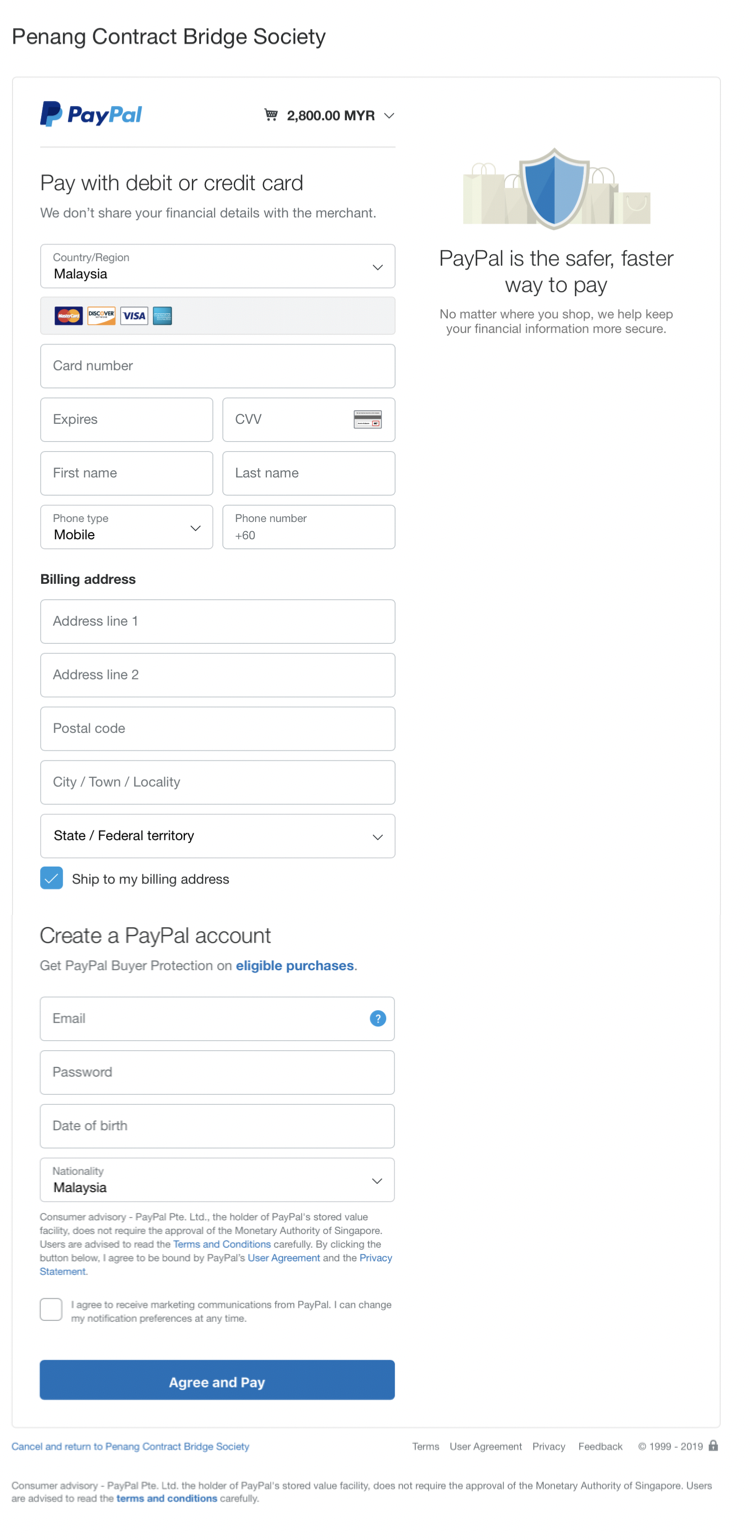Click the American Express card icon
This screenshot has height=1540, width=750.
(163, 316)
